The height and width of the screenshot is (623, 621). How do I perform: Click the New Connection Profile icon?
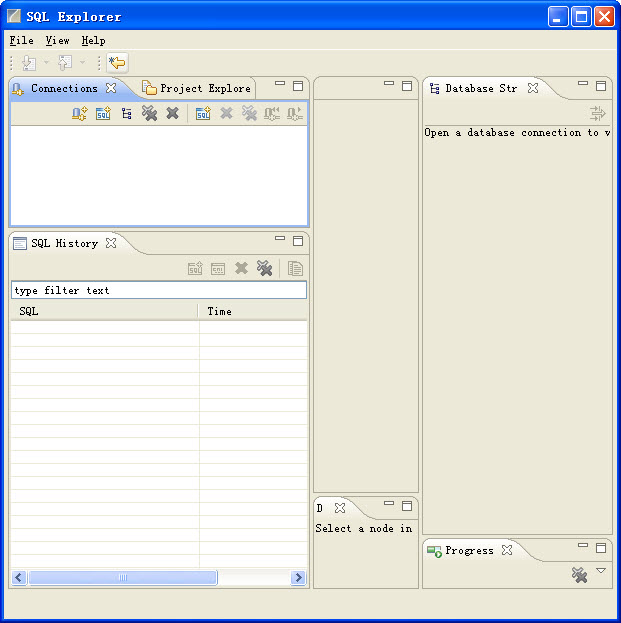[x=79, y=114]
